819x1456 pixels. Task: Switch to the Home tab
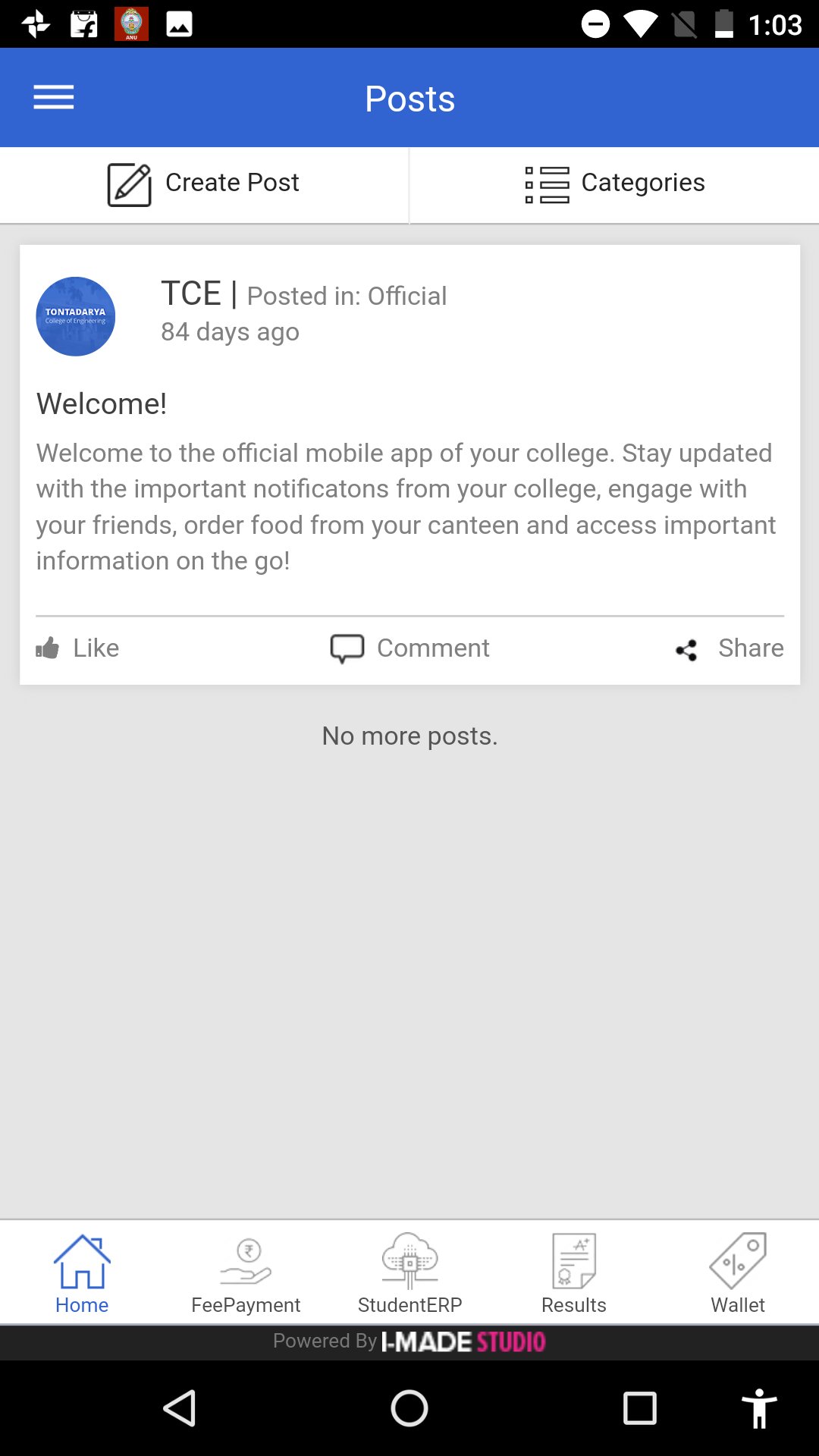[82, 1272]
